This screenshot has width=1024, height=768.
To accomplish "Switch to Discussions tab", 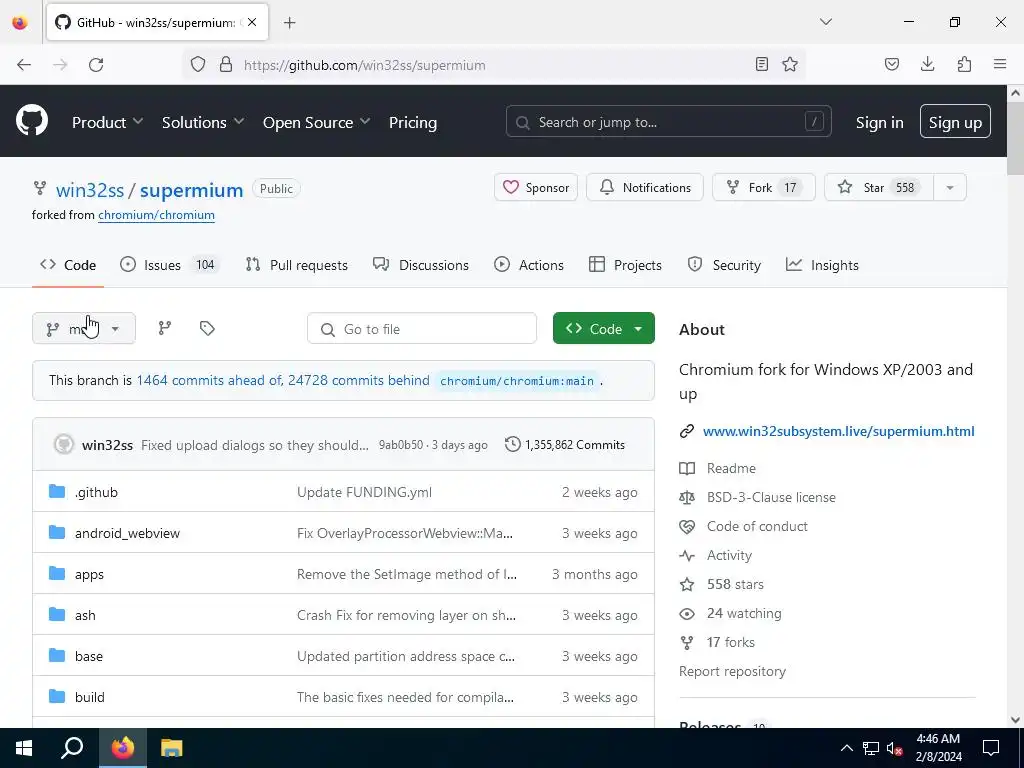I will [421, 264].
